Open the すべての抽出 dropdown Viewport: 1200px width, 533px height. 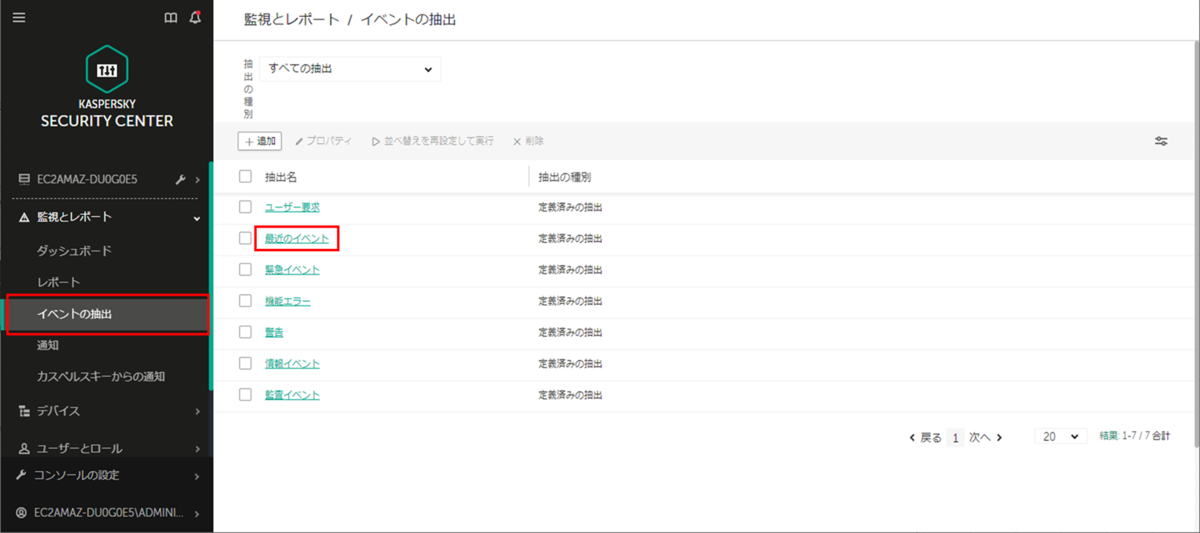pos(350,69)
